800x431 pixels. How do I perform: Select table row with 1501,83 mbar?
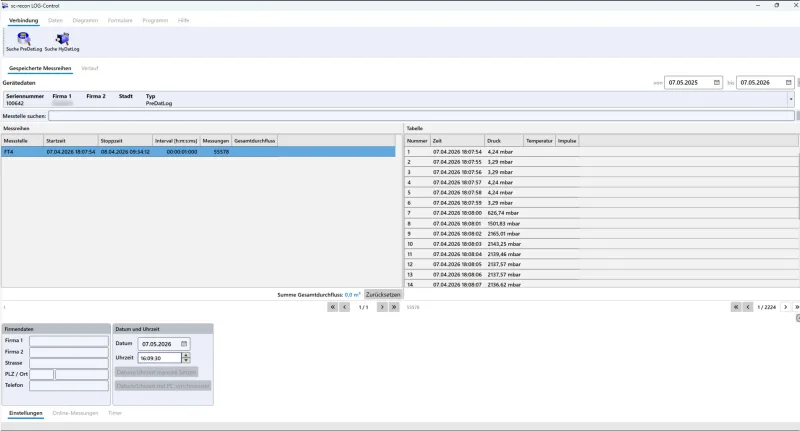point(602,223)
